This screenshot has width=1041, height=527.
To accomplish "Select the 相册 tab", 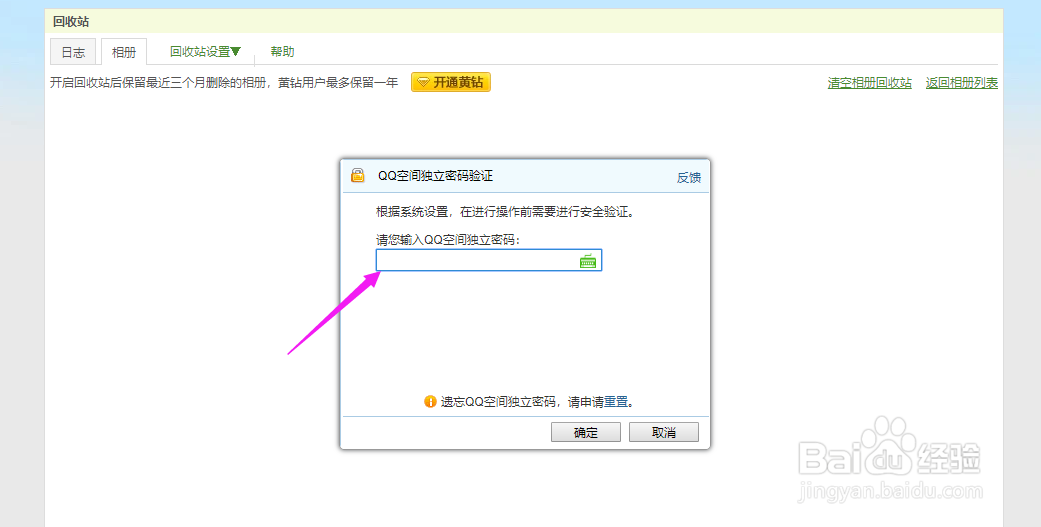I will click(x=124, y=52).
